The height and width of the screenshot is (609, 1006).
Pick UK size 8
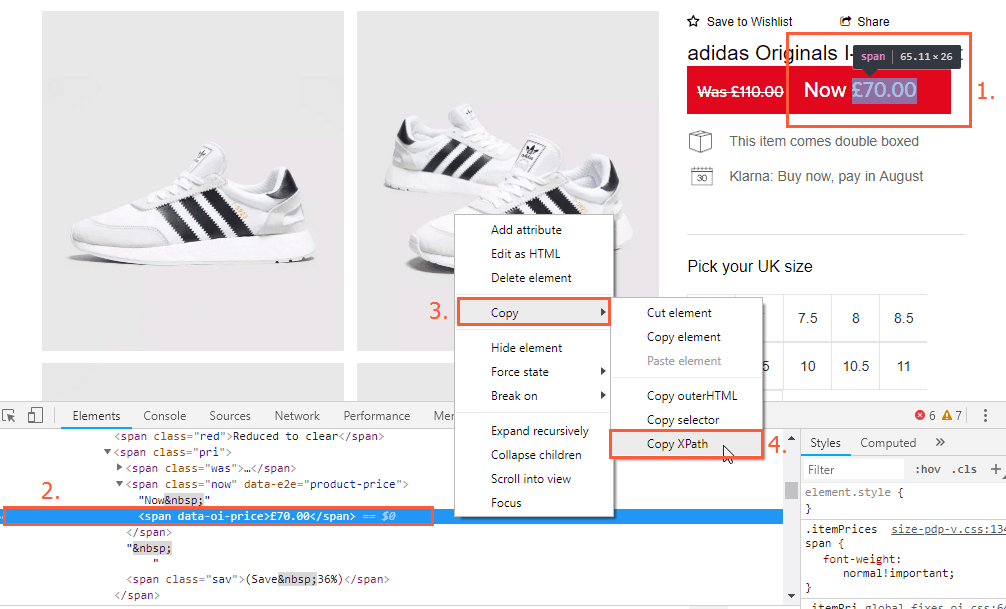click(x=855, y=318)
